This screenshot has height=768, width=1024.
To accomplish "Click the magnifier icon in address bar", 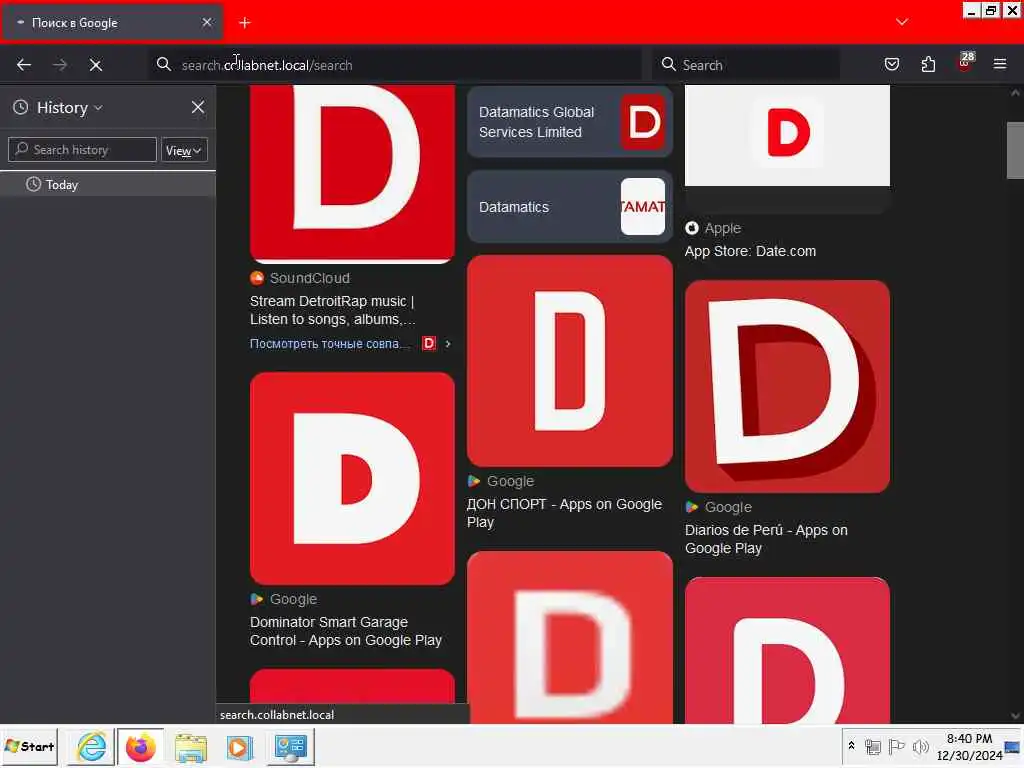I will click(x=163, y=65).
